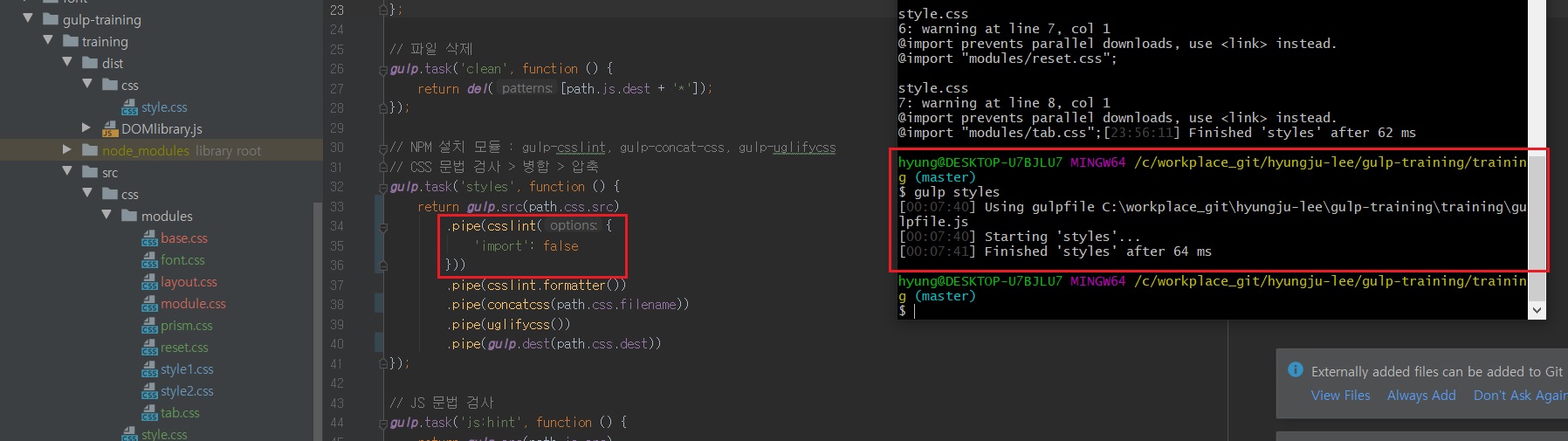1568x441 pixels.
Task: Click the Always Add link
Action: [x=1420, y=396]
